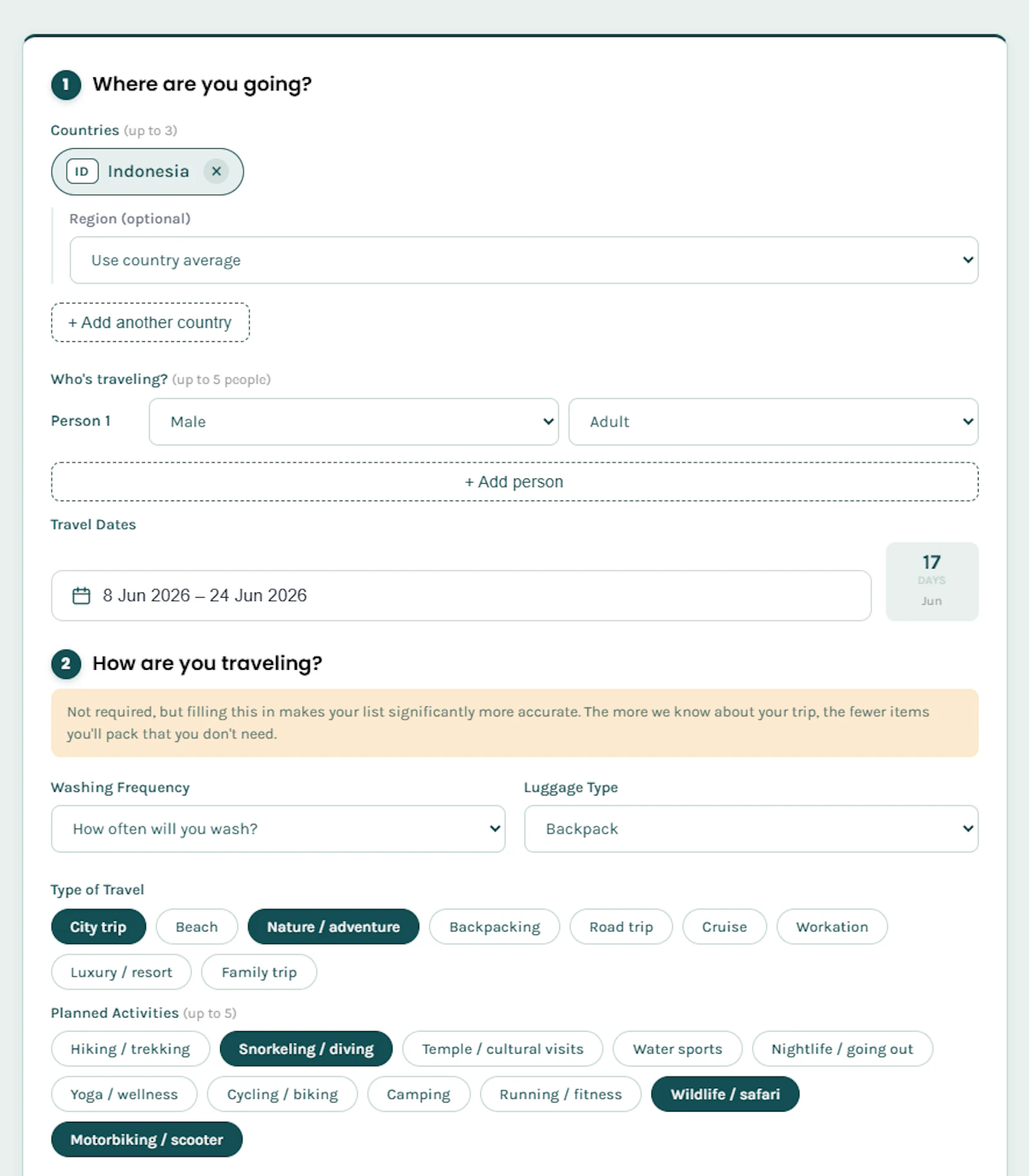Click the Indonesia country chip label

pos(148,171)
